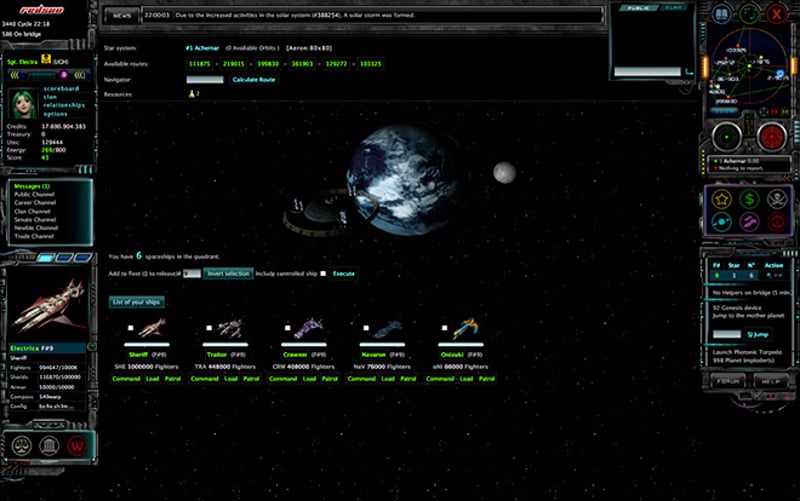Click the small grey moon

(x=504, y=172)
